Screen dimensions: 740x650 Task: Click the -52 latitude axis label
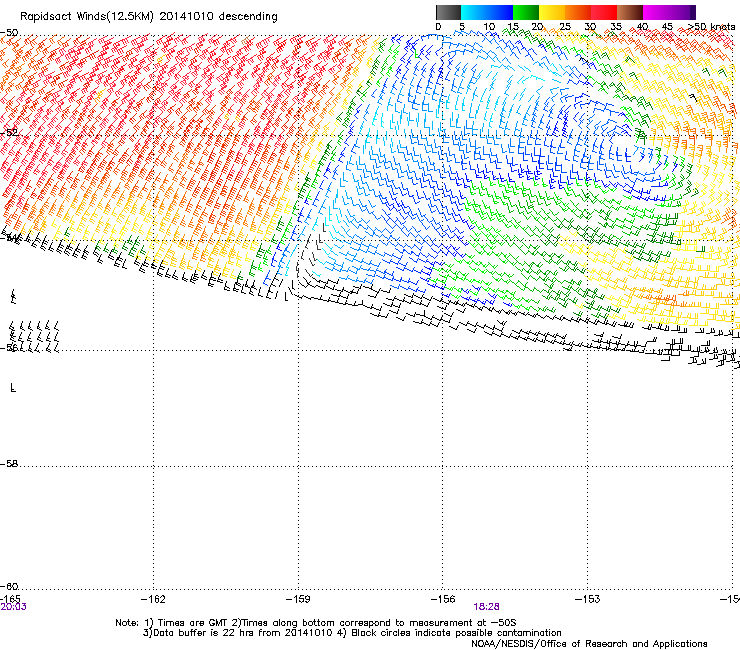pos(9,133)
